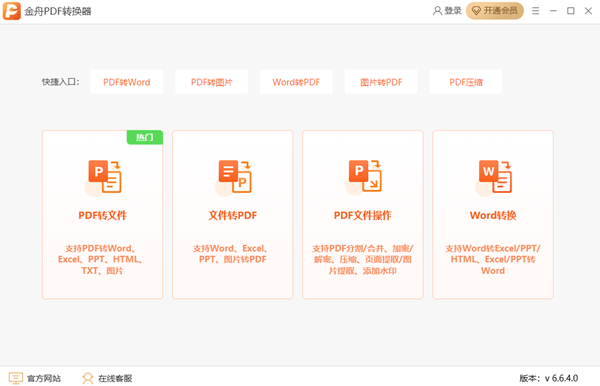Click description 支持PDF转Word、Excel、PPT text
The width and height of the screenshot is (600, 386).
pos(102,259)
